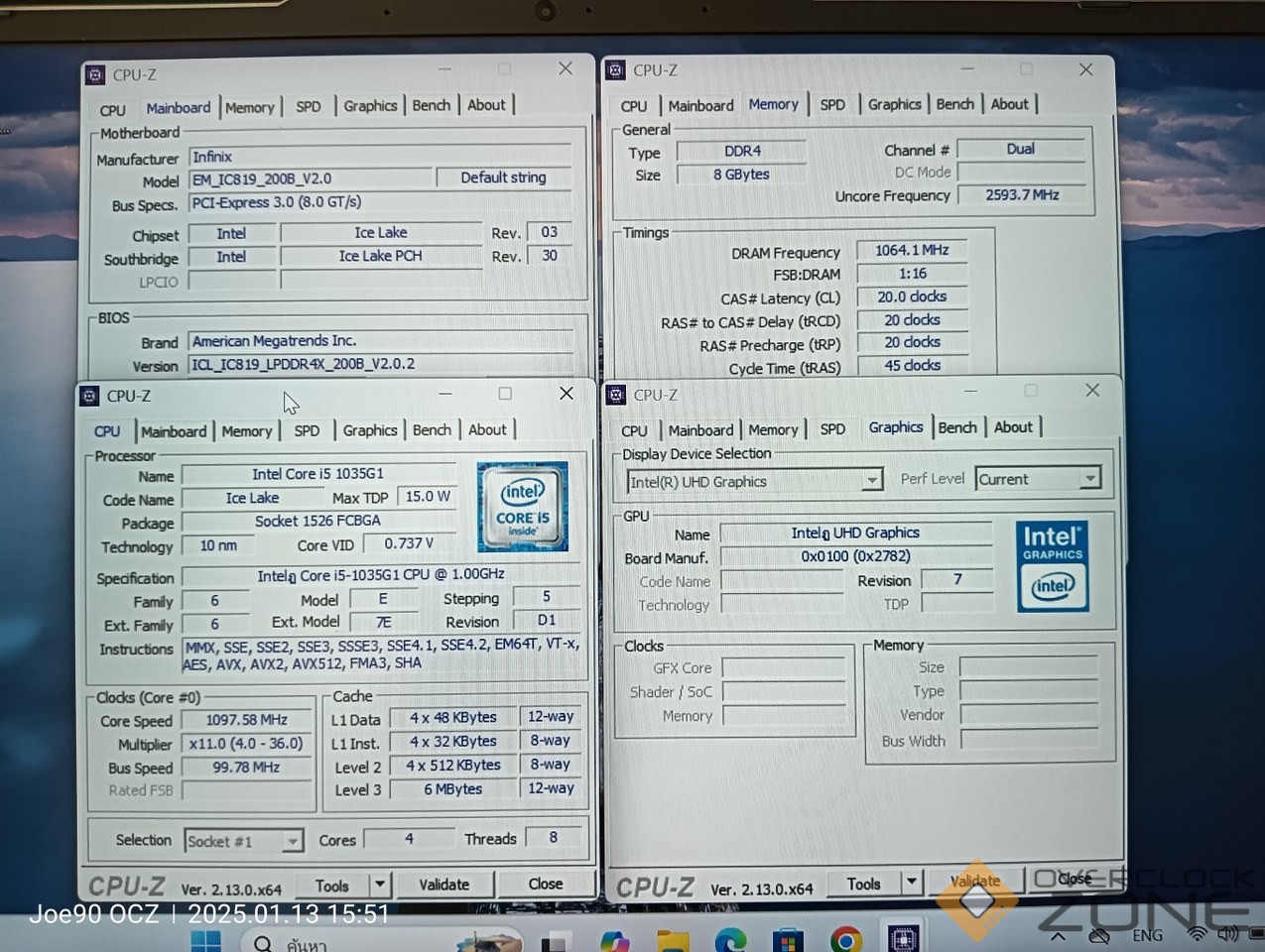Select About tab in Graphics window
1265x952 pixels.
point(1013,427)
